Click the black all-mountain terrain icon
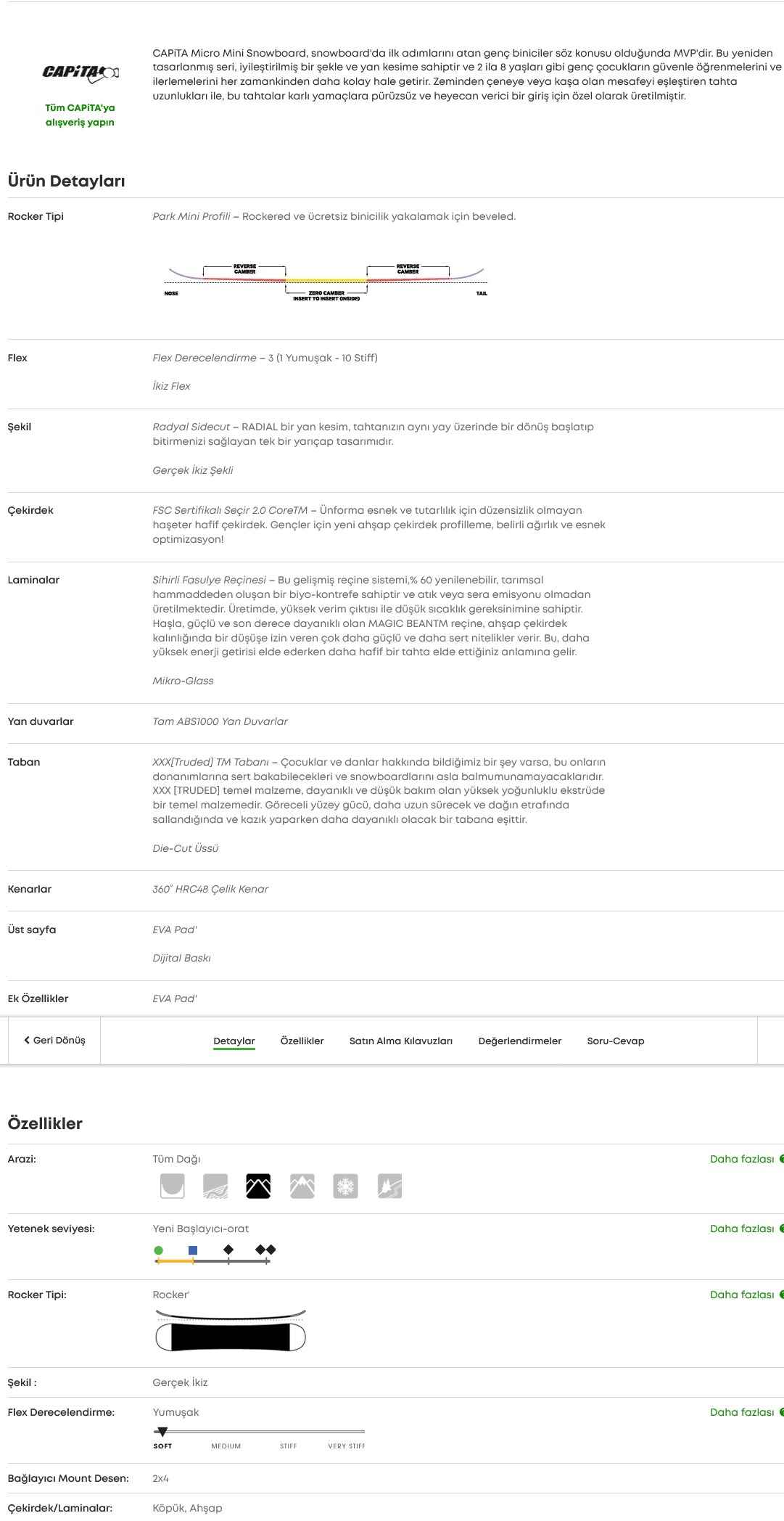This screenshot has height=1521, width=784. 258,1185
